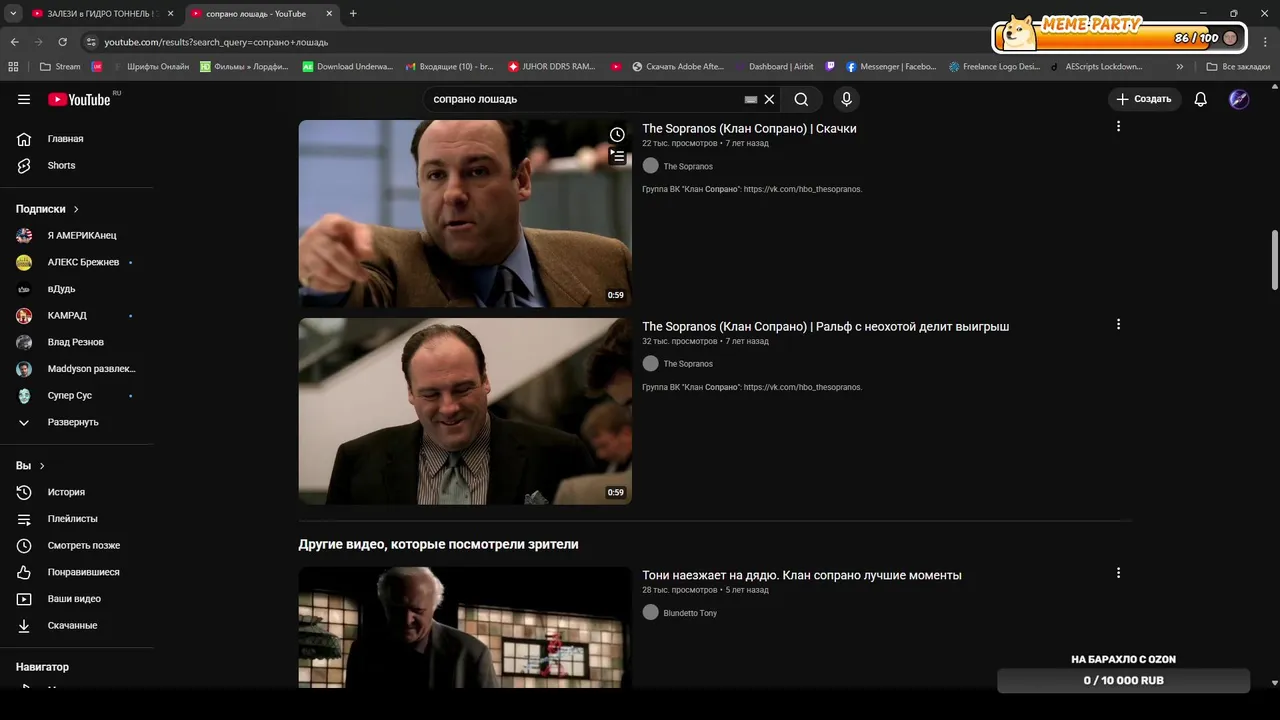This screenshot has width=1280, height=720.
Task: Open the JUHOR DDR5 RAM bookmark
Action: [x=552, y=67]
